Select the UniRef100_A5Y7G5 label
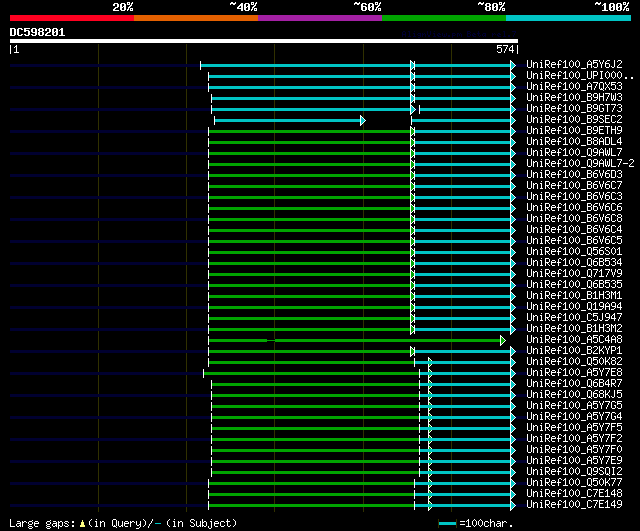 pyautogui.click(x=574, y=406)
